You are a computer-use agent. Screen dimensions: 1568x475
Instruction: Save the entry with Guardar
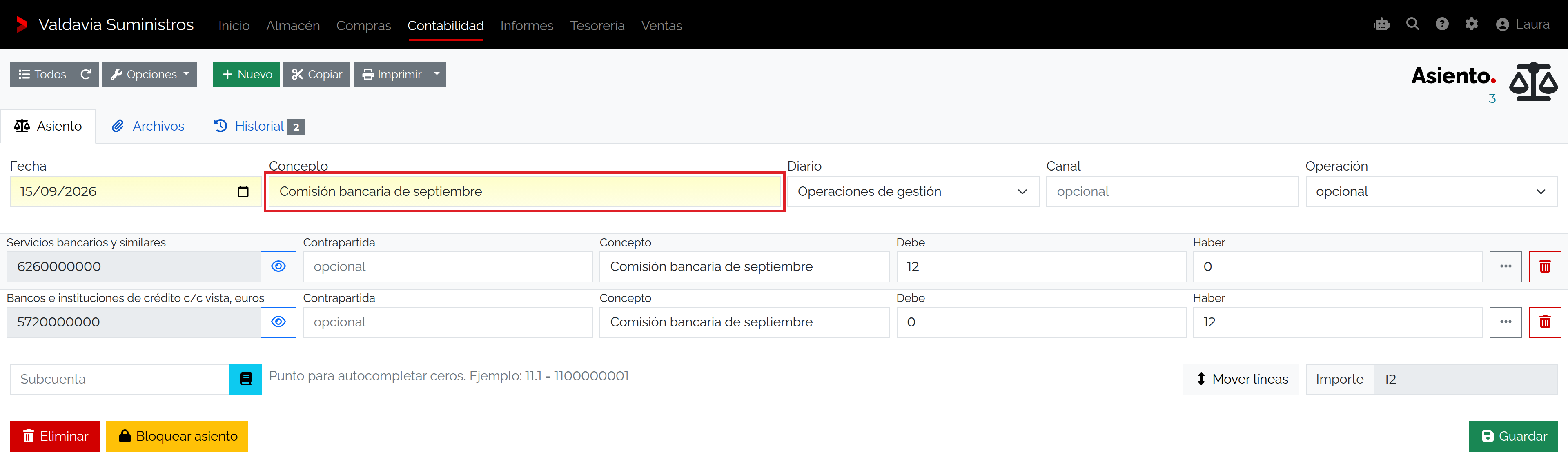pyautogui.click(x=1513, y=436)
